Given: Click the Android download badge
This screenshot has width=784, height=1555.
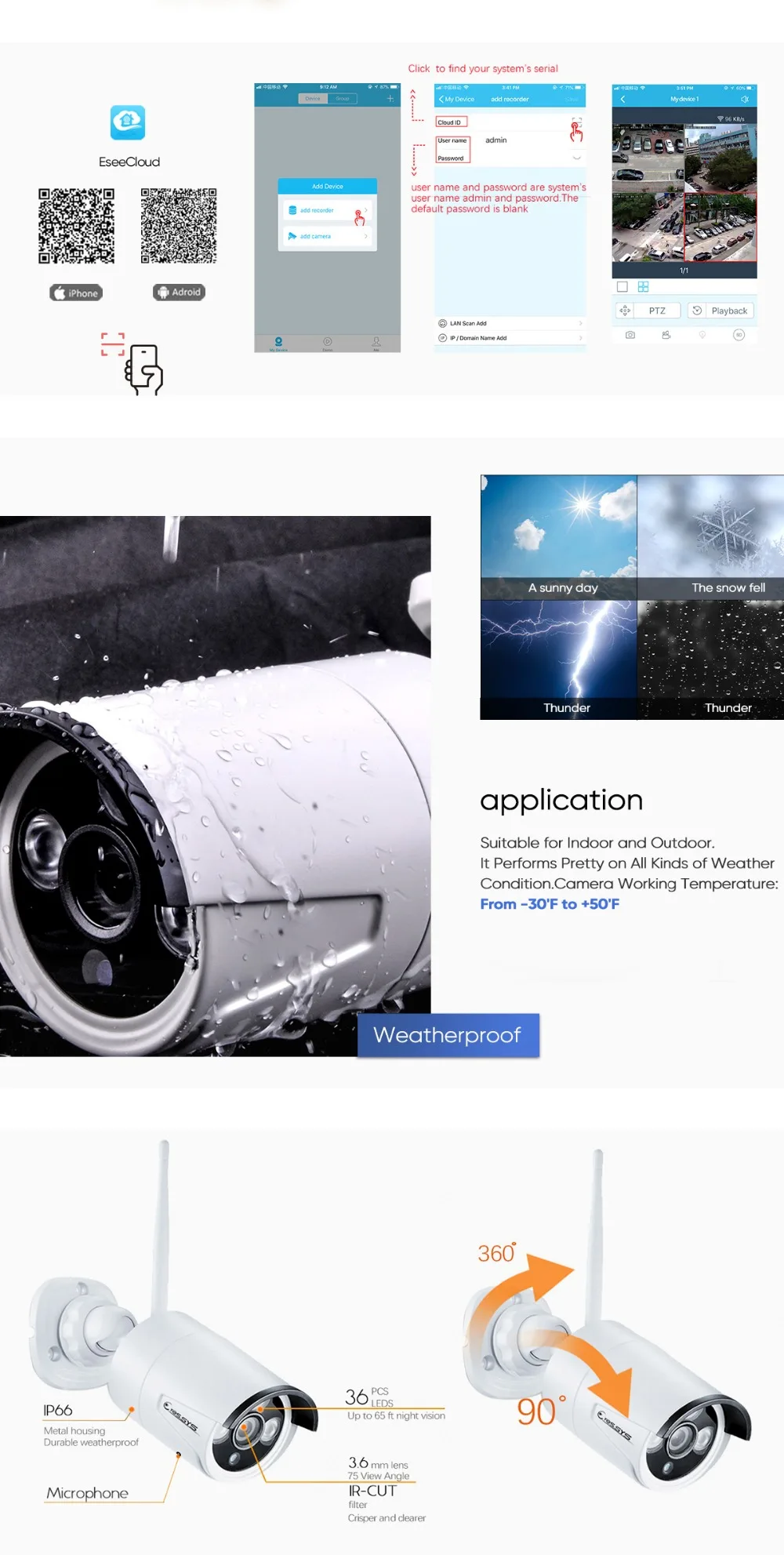Looking at the screenshot, I should (179, 292).
